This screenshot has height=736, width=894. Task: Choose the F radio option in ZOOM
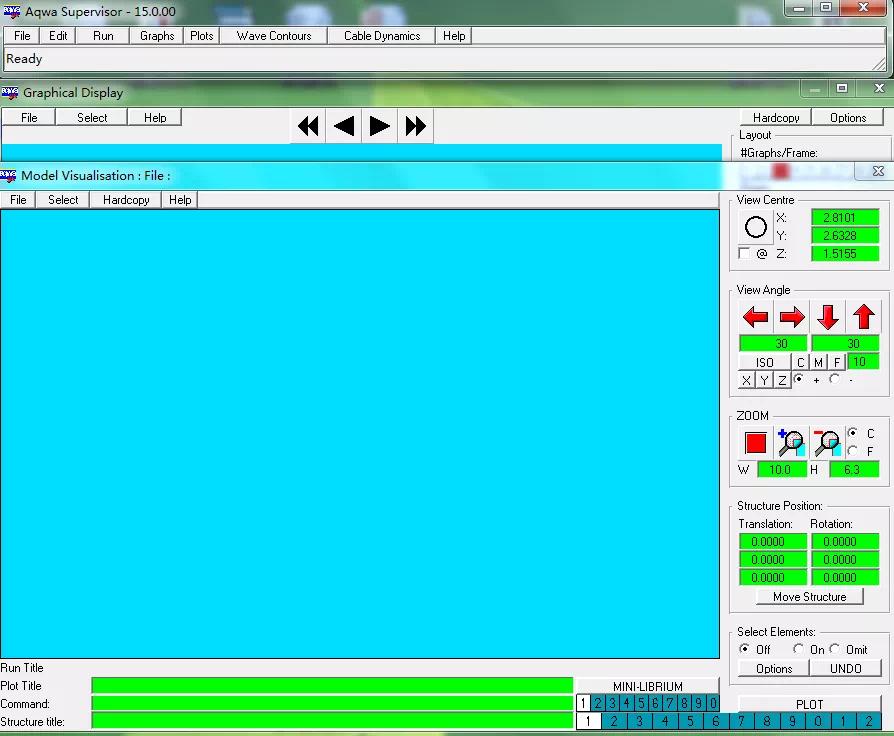tap(853, 451)
